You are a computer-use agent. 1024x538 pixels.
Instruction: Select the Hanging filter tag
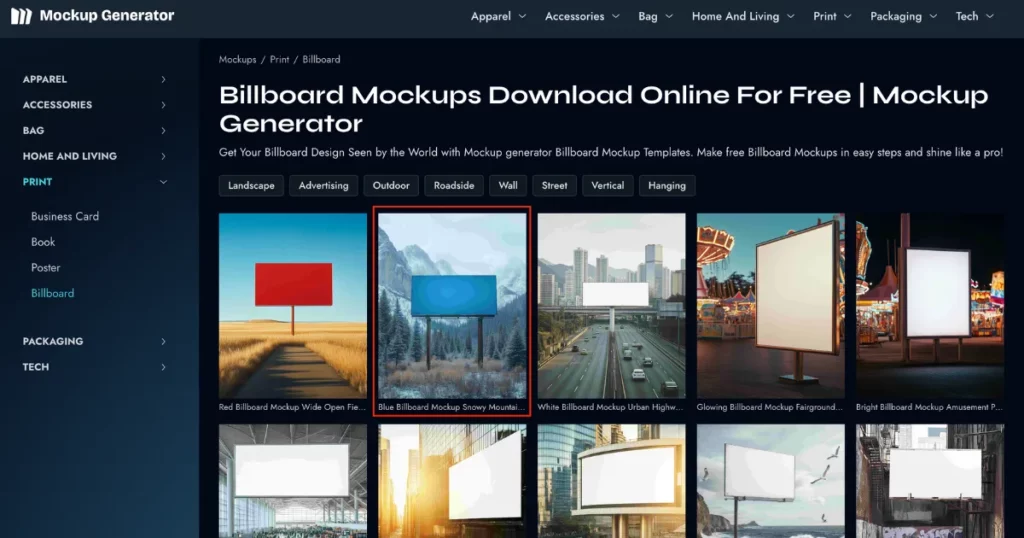click(x=667, y=185)
